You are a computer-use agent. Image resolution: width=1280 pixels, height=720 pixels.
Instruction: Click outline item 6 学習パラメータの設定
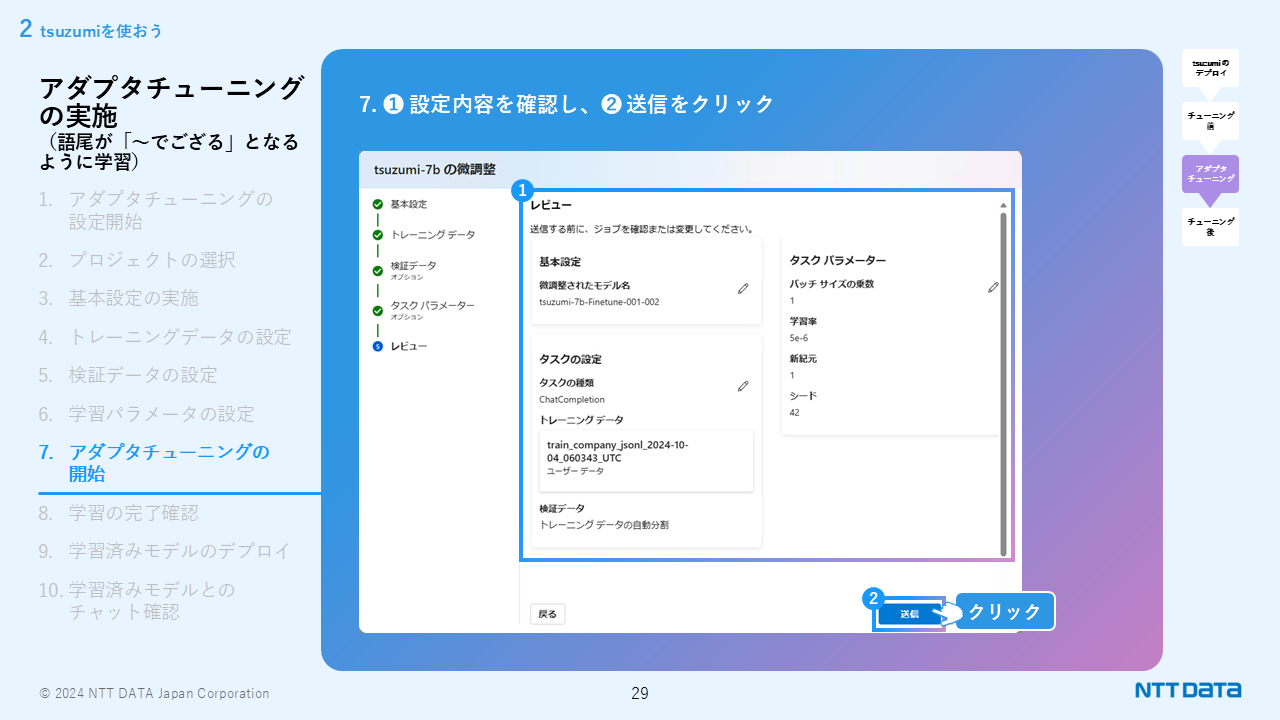click(147, 413)
